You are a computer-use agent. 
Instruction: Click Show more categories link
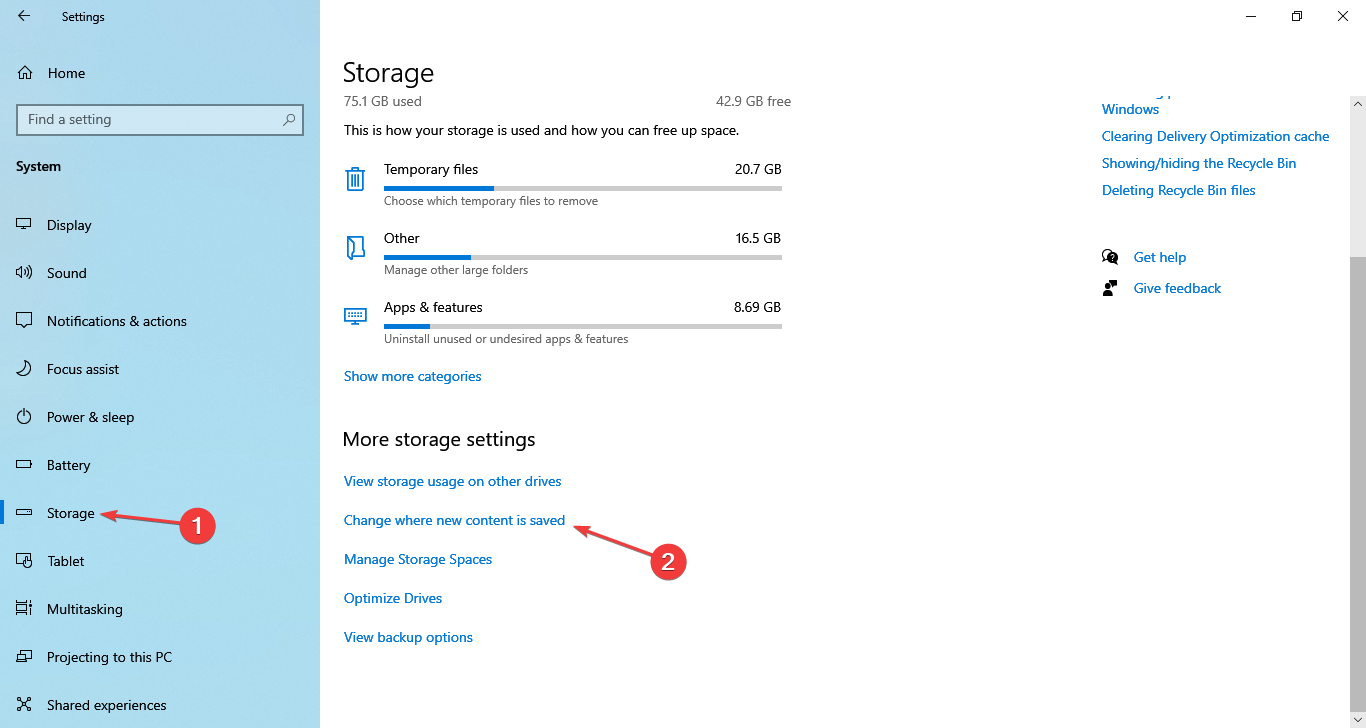(412, 376)
